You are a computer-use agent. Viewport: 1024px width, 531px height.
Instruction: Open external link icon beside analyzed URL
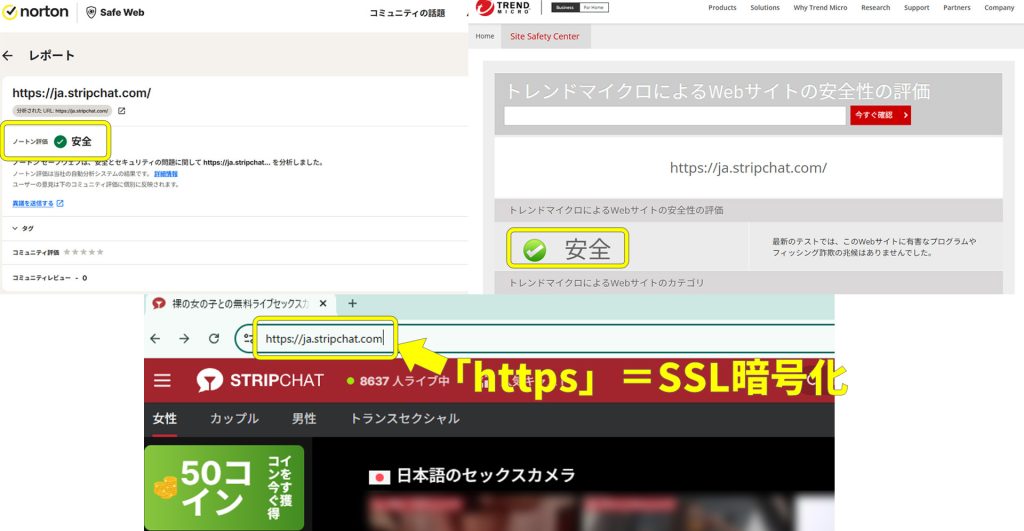point(121,111)
